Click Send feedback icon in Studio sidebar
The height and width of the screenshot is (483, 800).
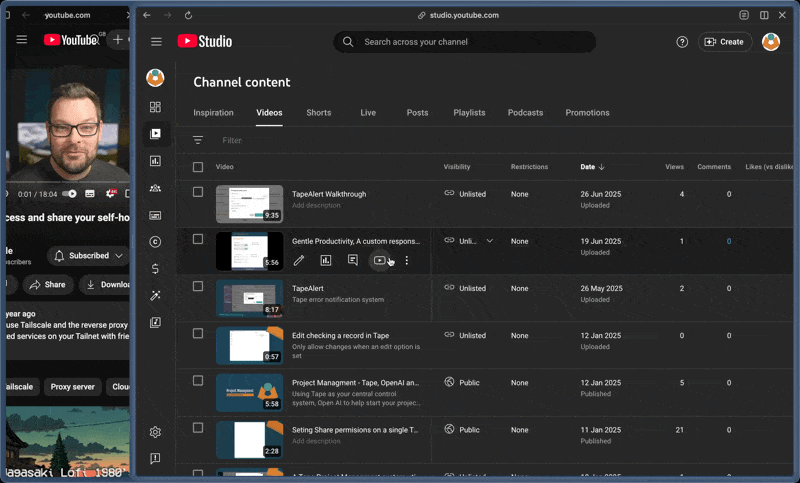click(x=155, y=458)
